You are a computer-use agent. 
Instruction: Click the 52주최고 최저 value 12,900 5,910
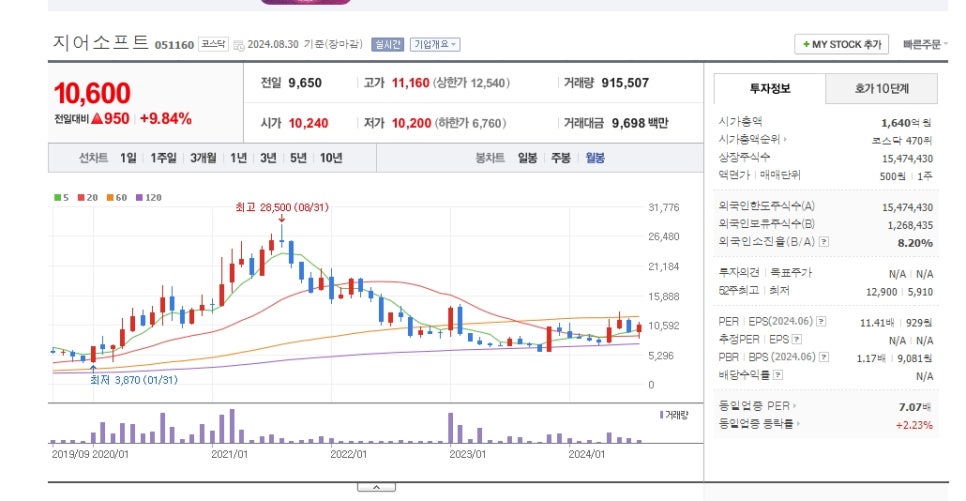[x=899, y=291]
